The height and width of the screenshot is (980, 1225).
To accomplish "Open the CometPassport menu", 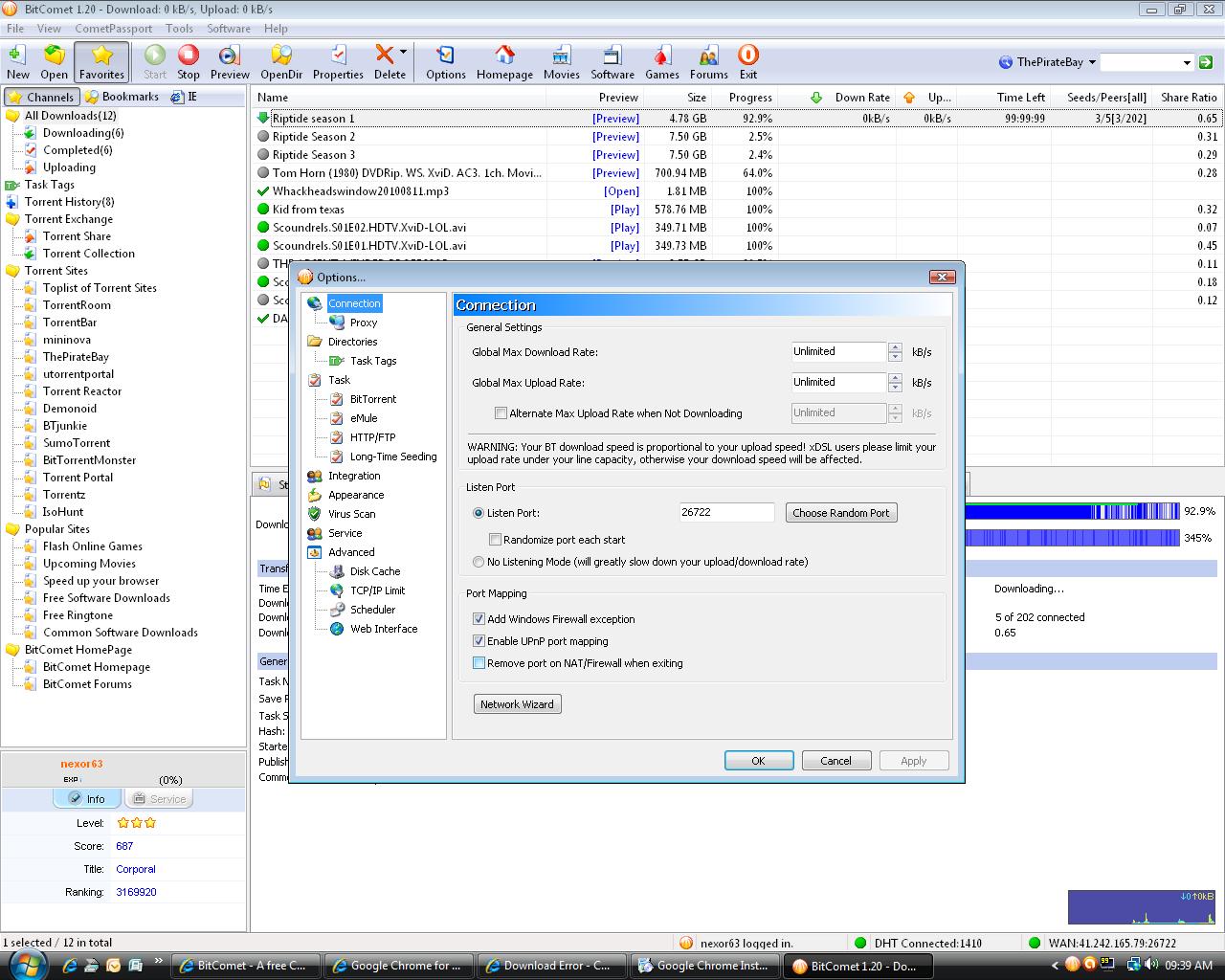I will coord(113,29).
